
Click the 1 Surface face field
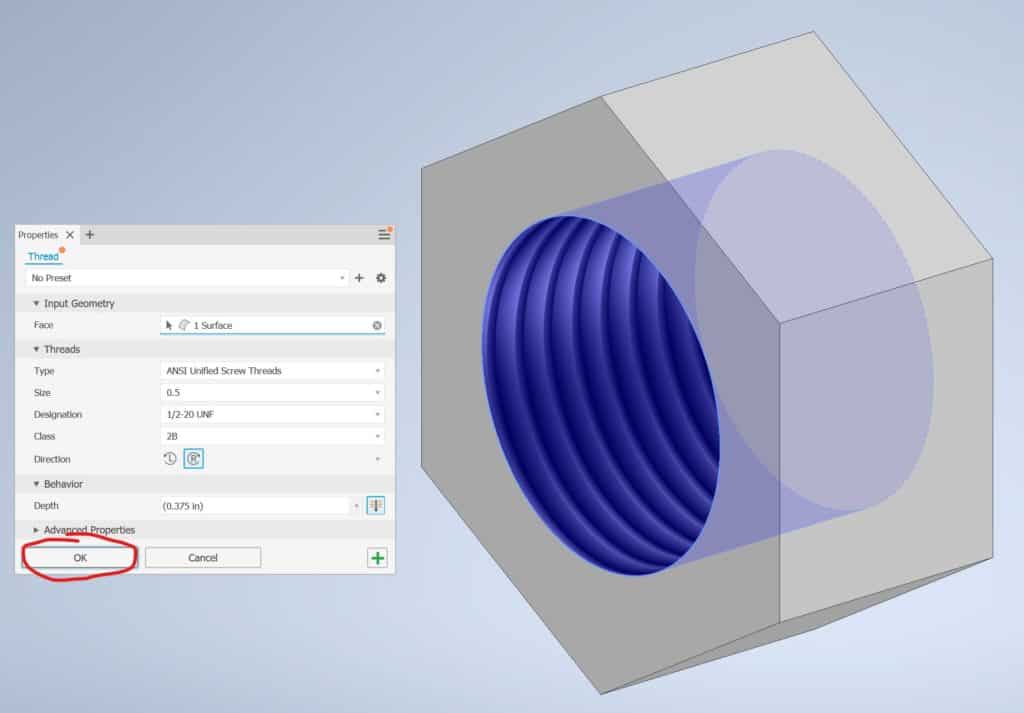(272, 325)
